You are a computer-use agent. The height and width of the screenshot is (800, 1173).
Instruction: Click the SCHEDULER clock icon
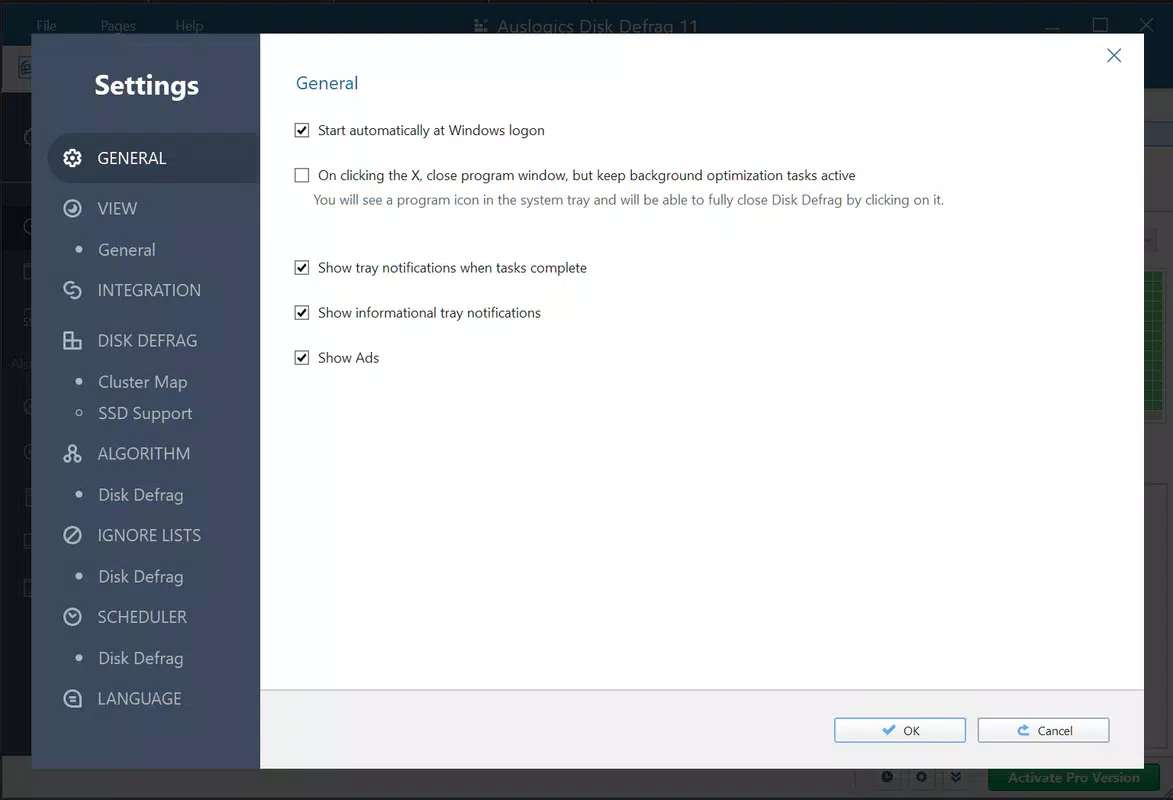(x=73, y=617)
